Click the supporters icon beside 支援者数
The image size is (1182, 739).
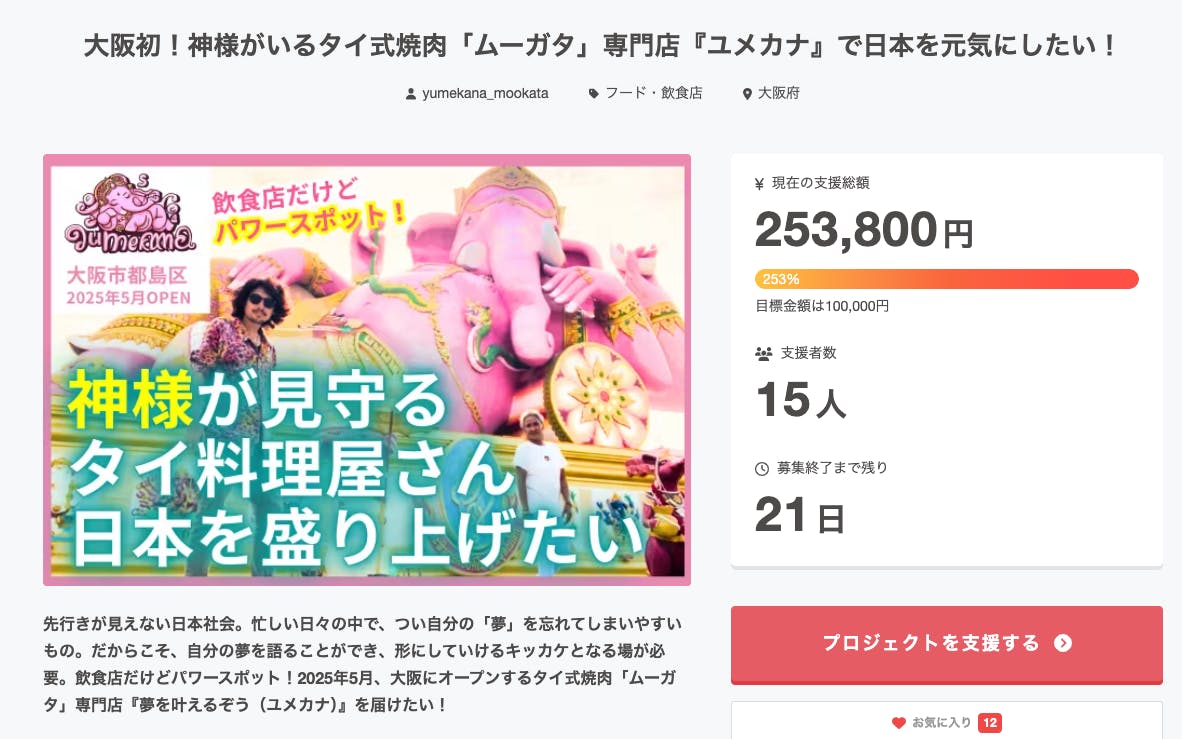click(x=763, y=353)
